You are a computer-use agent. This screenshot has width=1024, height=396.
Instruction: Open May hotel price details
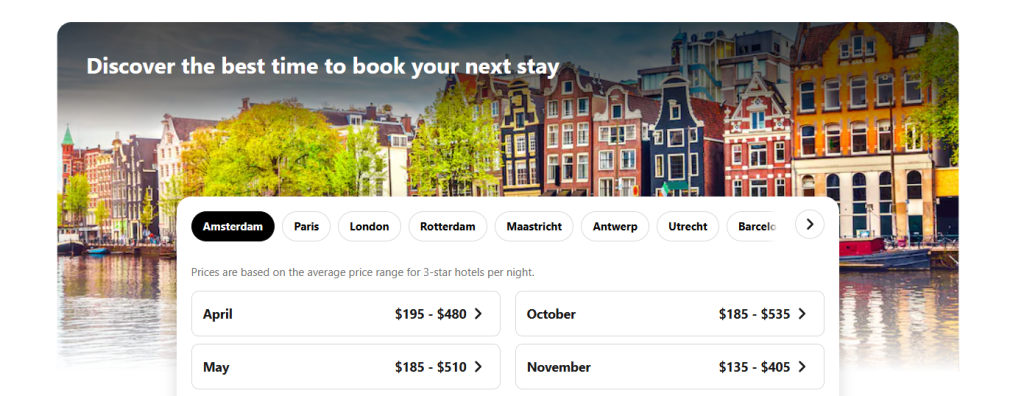(345, 367)
